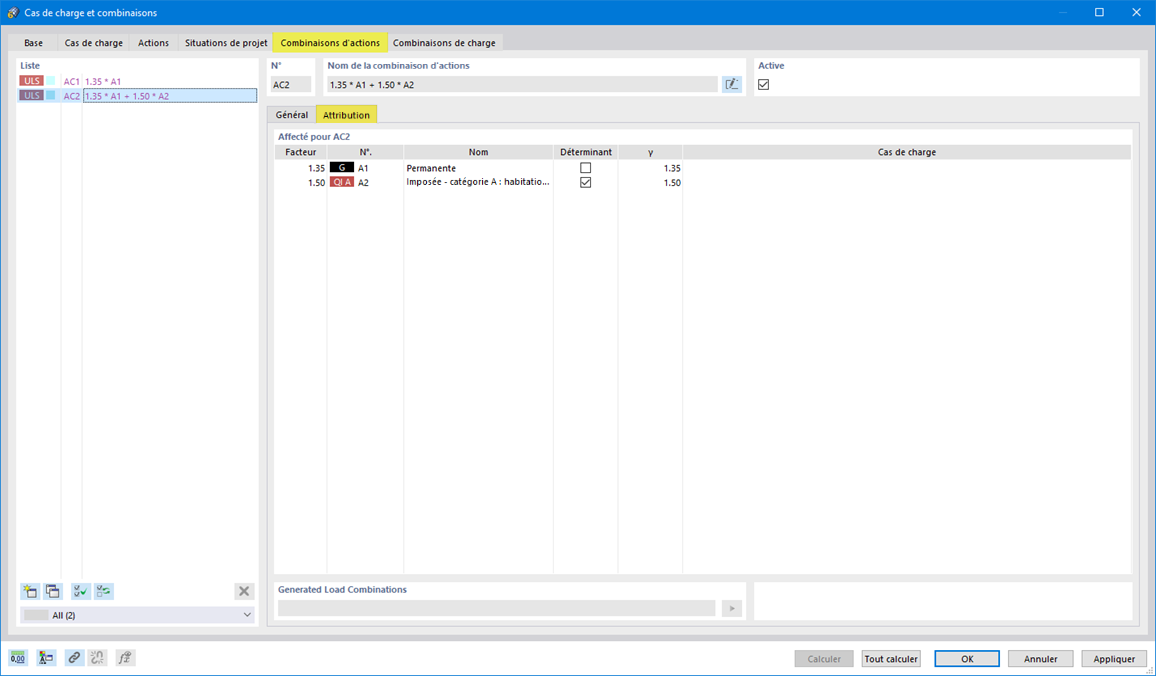Select the Combinaisons d'actions tab
This screenshot has width=1156, height=676.
(330, 43)
